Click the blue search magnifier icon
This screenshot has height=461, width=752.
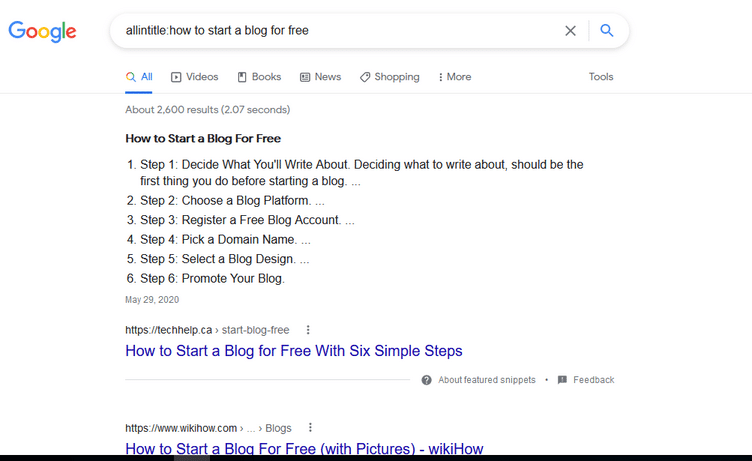coord(607,30)
